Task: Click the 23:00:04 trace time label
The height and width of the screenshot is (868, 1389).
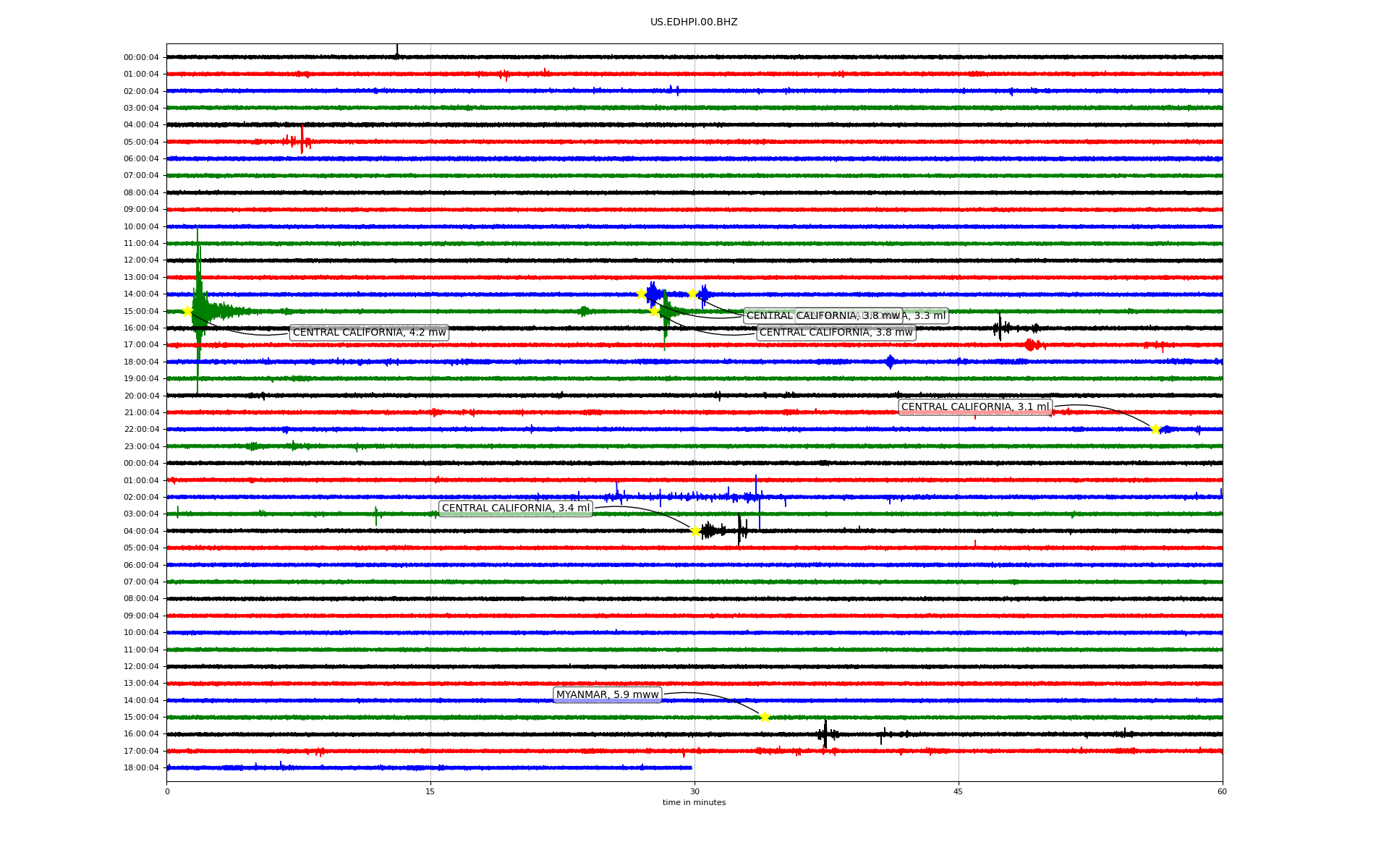Action: pyautogui.click(x=141, y=446)
